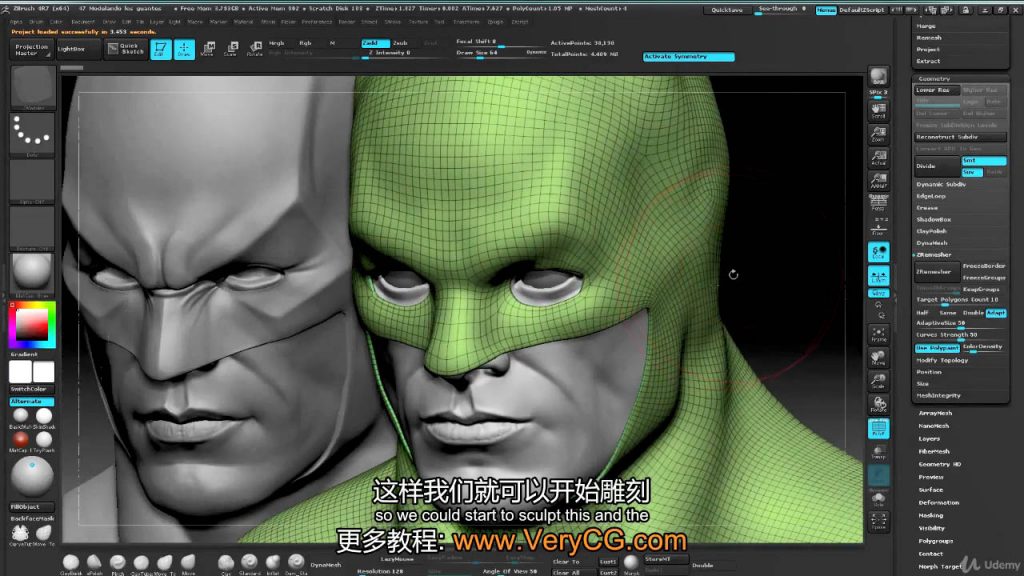The width and height of the screenshot is (1024, 576).
Task: Open Quick Sketch
Action: point(125,49)
